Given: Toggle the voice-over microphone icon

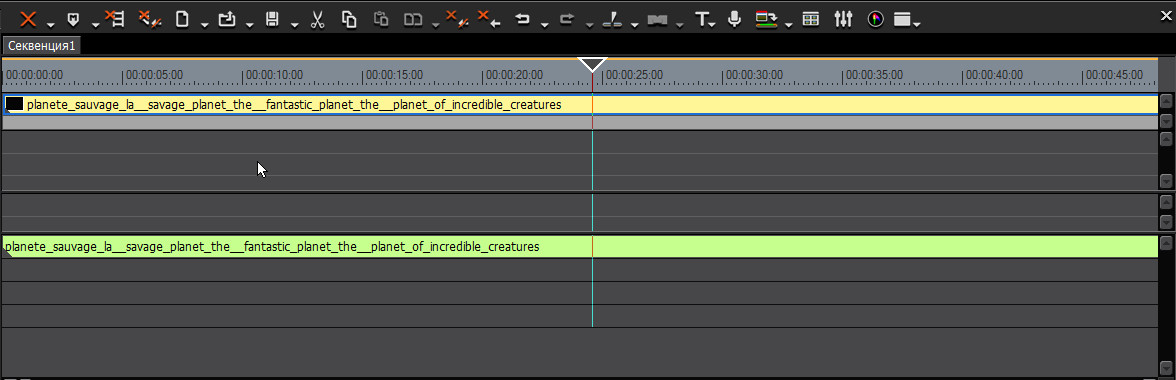Looking at the screenshot, I should coord(735,19).
